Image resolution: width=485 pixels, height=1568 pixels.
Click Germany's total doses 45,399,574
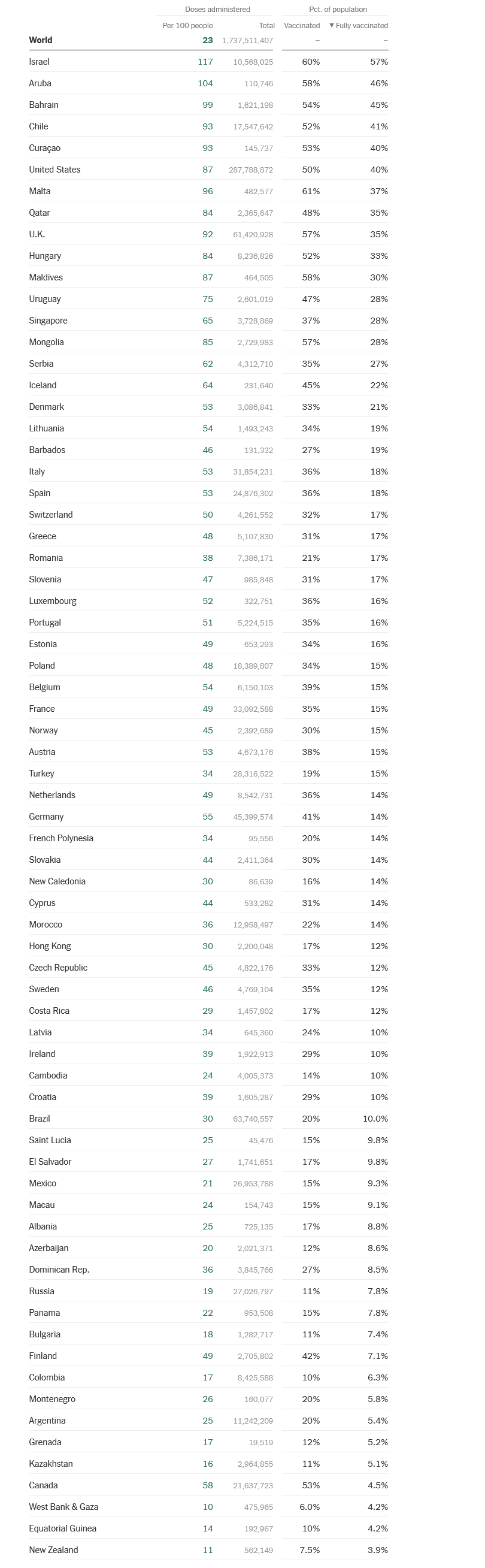(x=253, y=817)
